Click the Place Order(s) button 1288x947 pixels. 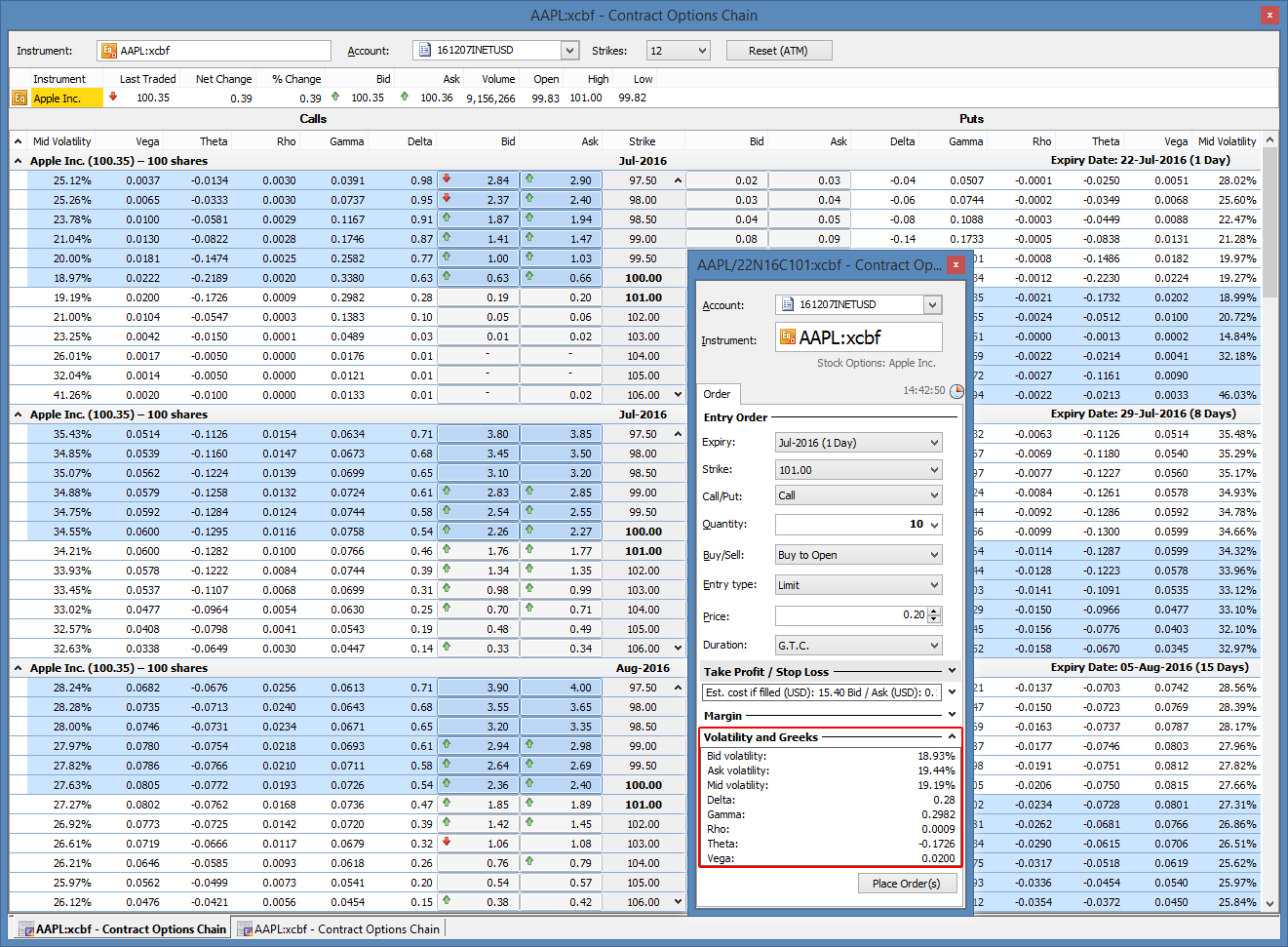(x=906, y=884)
